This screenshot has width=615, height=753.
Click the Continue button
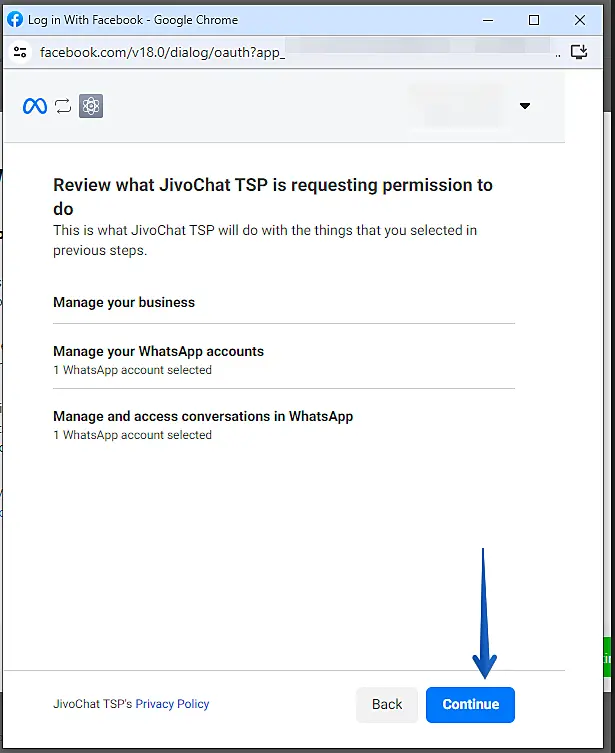point(470,704)
